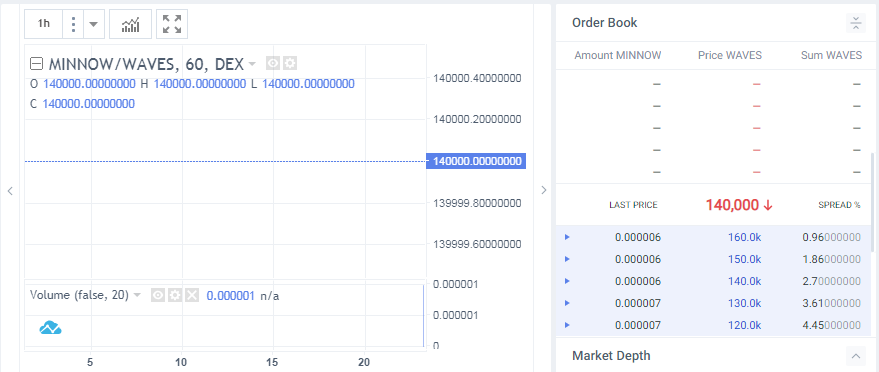Open the Volume indicator dropdown arrow

(137, 295)
